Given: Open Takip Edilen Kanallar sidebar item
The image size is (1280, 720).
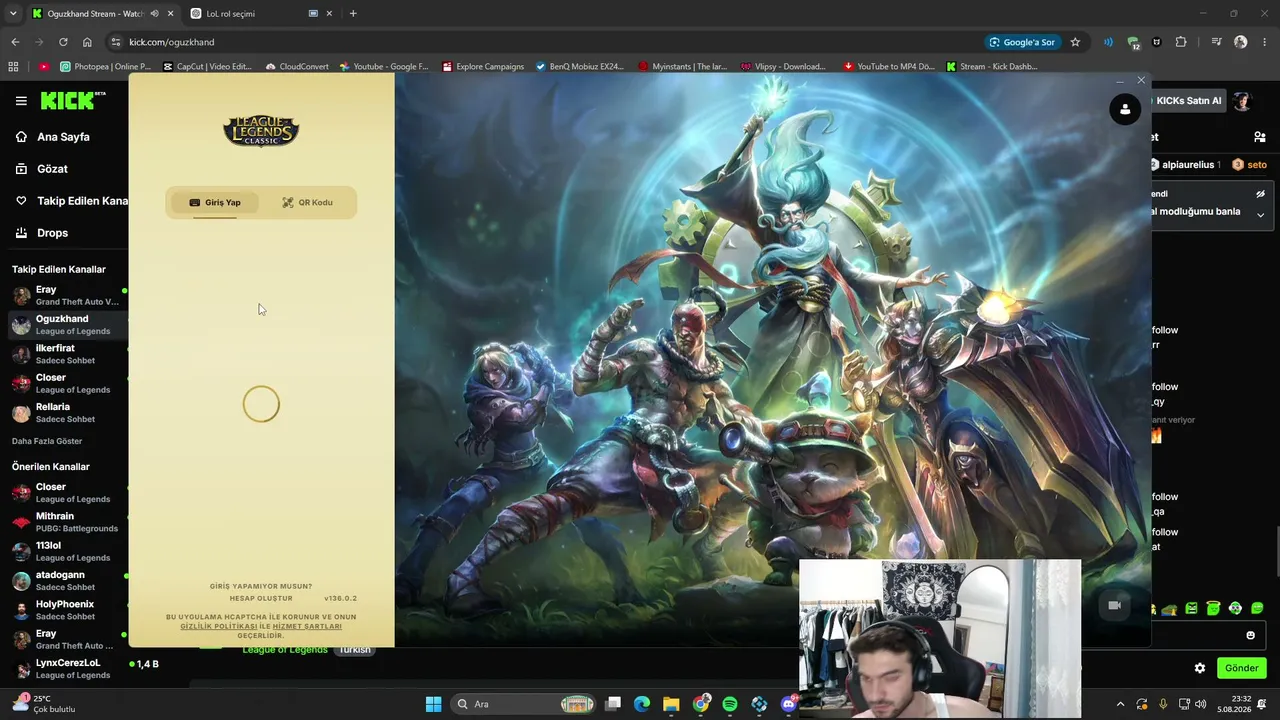Looking at the screenshot, I should click(x=70, y=201).
